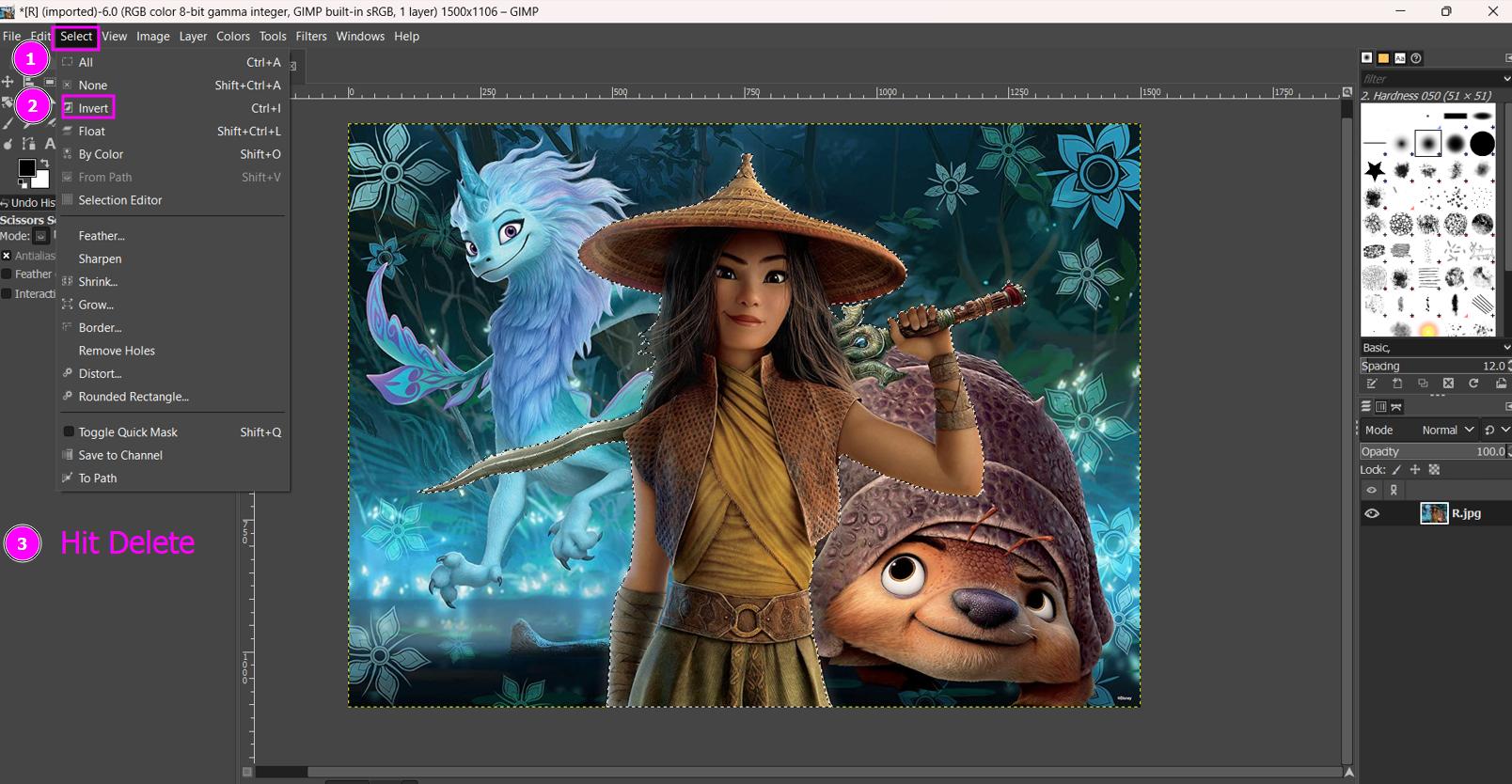1512x784 pixels.
Task: Enable the Feather edges checkbox
Action: click(7, 274)
